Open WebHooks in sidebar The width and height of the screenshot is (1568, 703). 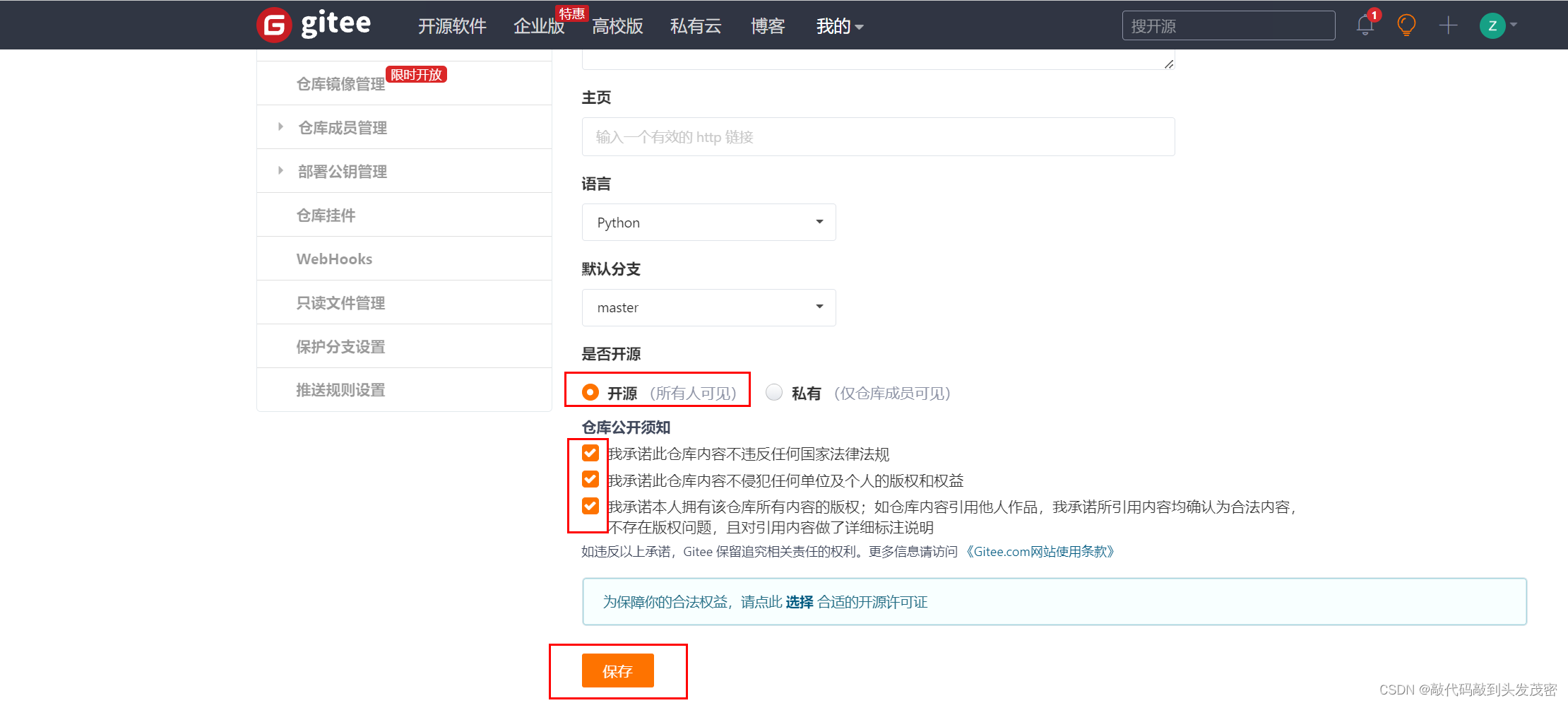point(334,259)
